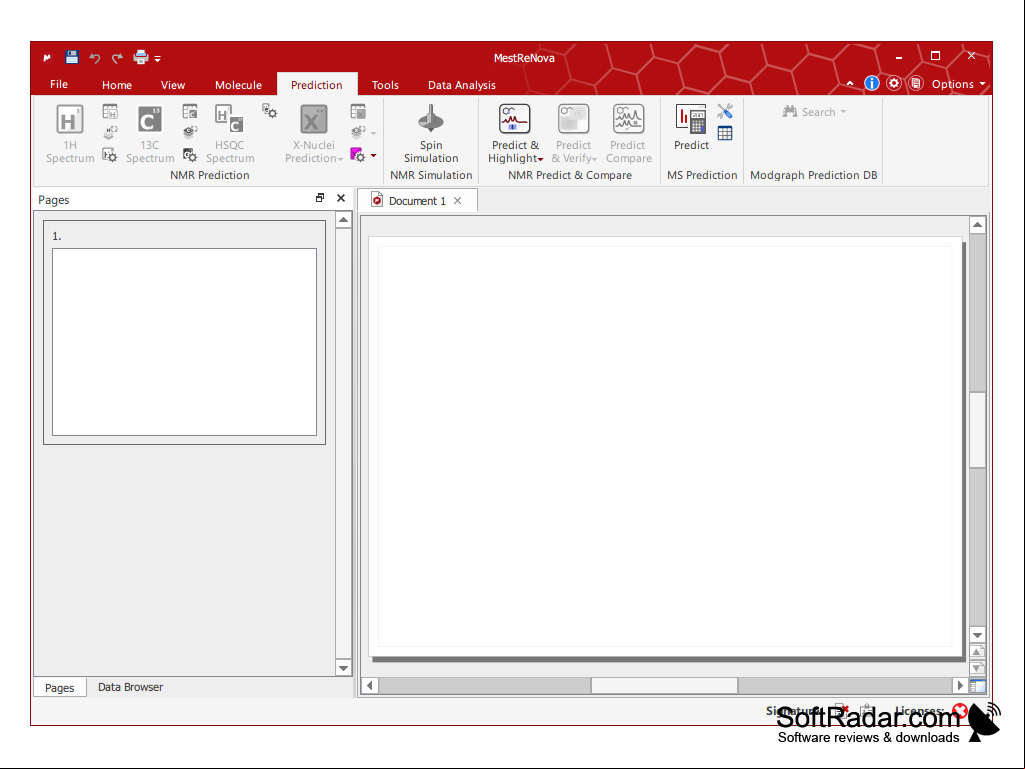Predict the HSQC Spectrum
Image resolution: width=1025 pixels, height=769 pixels.
pos(229,134)
